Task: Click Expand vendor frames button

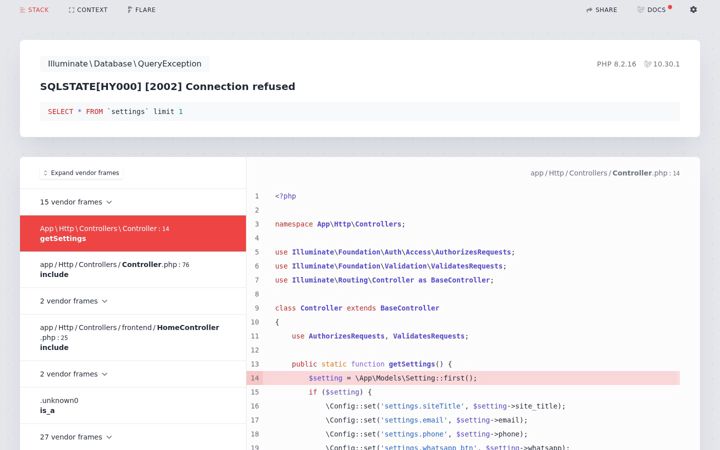Action: click(81, 173)
